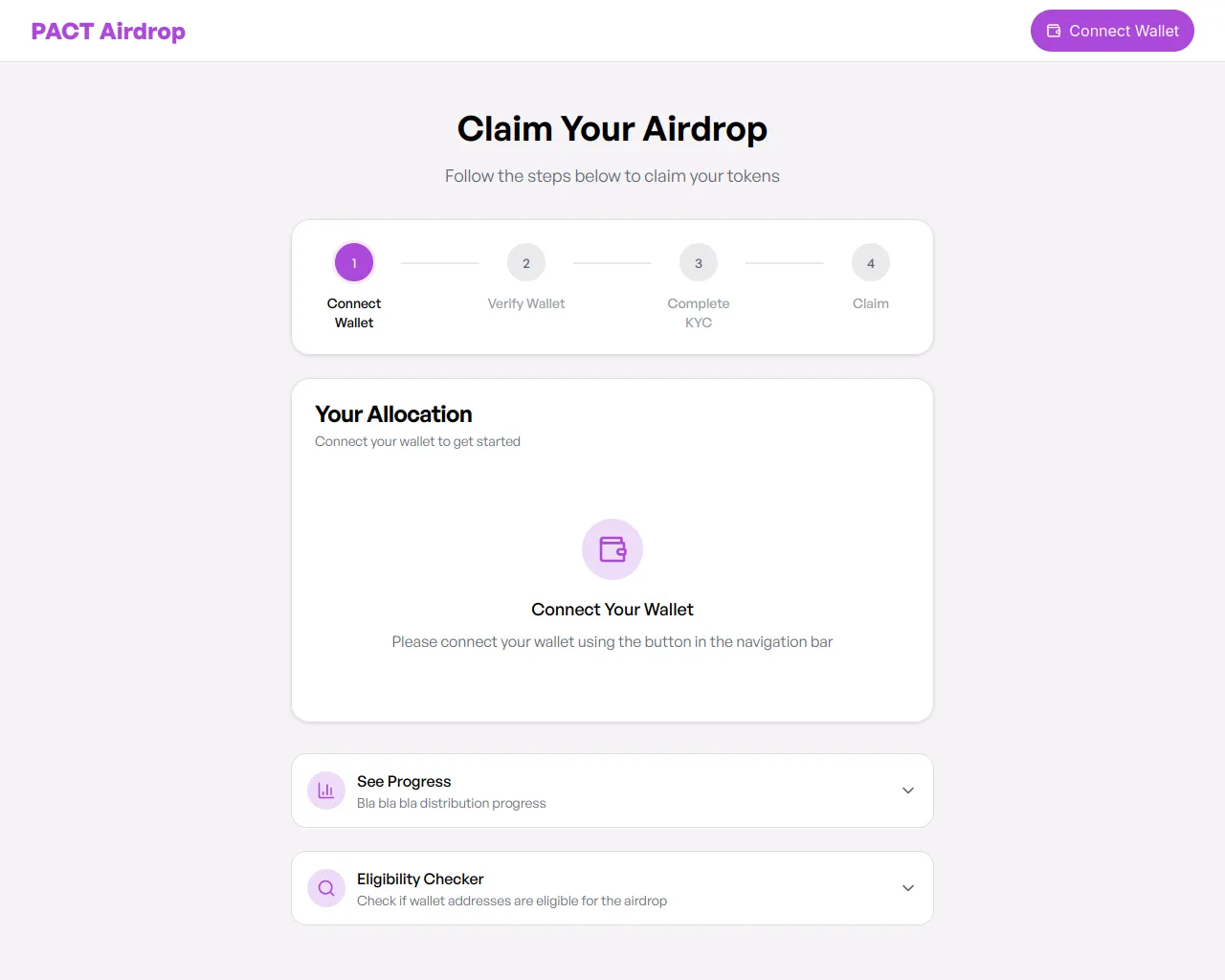Select step 3 Complete KYC circle
Viewport: 1225px width, 980px height.
pos(699,263)
